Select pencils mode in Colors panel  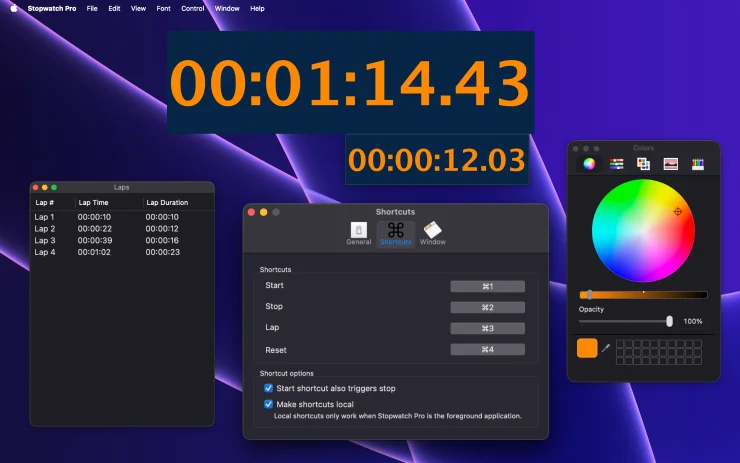[x=698, y=164]
